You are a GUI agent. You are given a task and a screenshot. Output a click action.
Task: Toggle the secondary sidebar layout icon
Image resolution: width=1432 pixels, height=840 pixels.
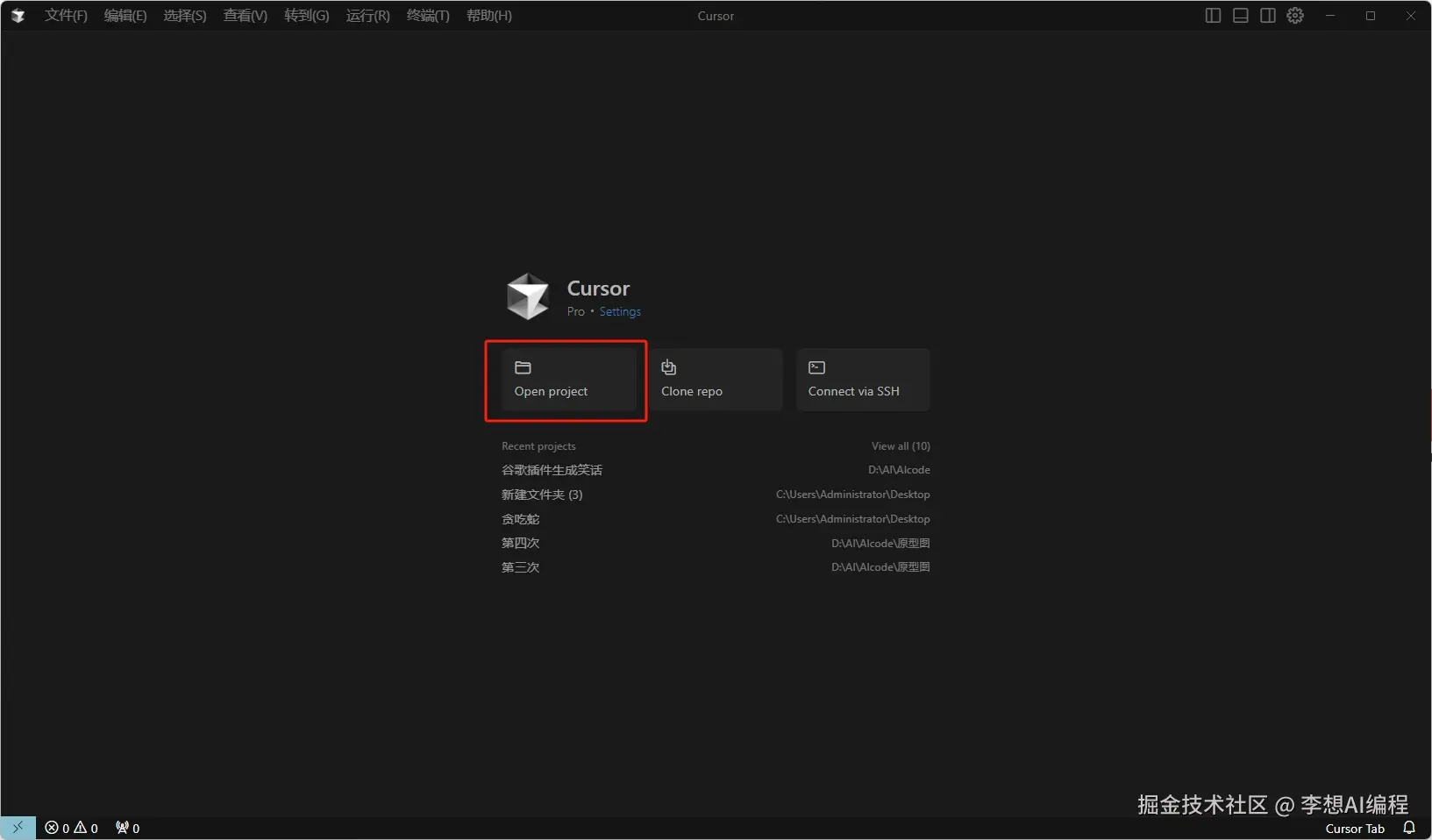[1267, 16]
